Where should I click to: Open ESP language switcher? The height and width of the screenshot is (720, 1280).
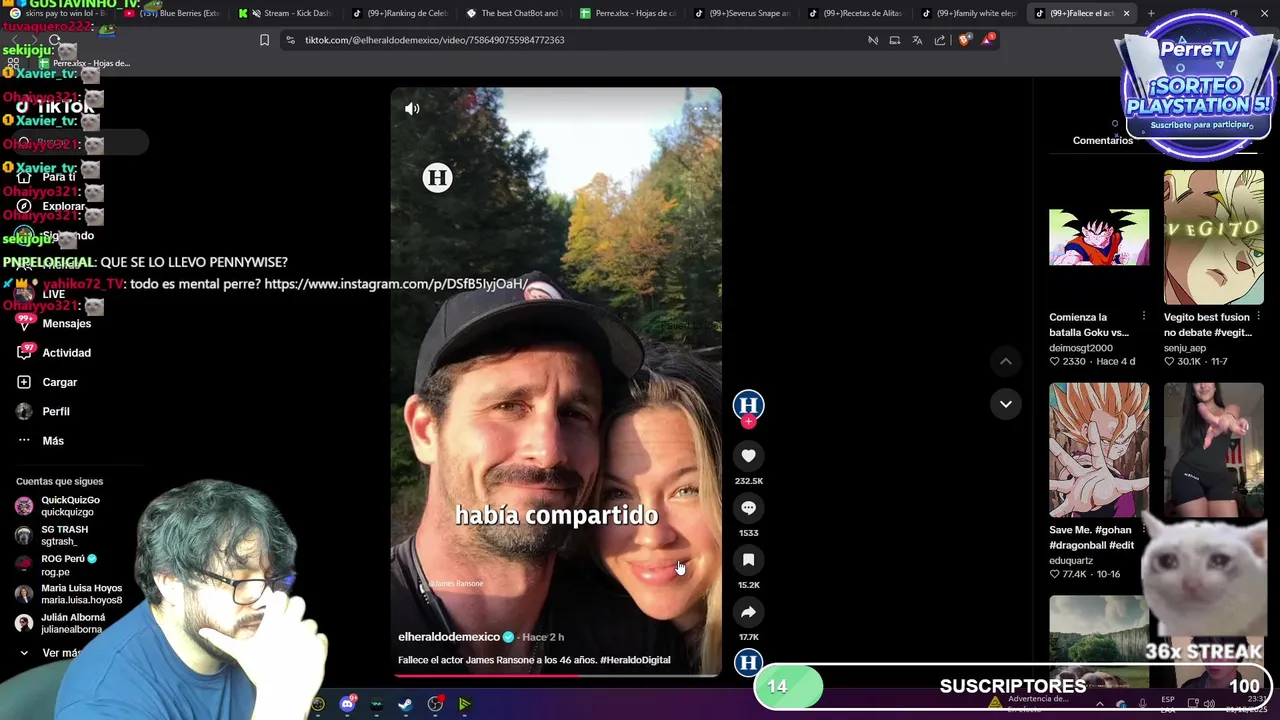[1168, 704]
